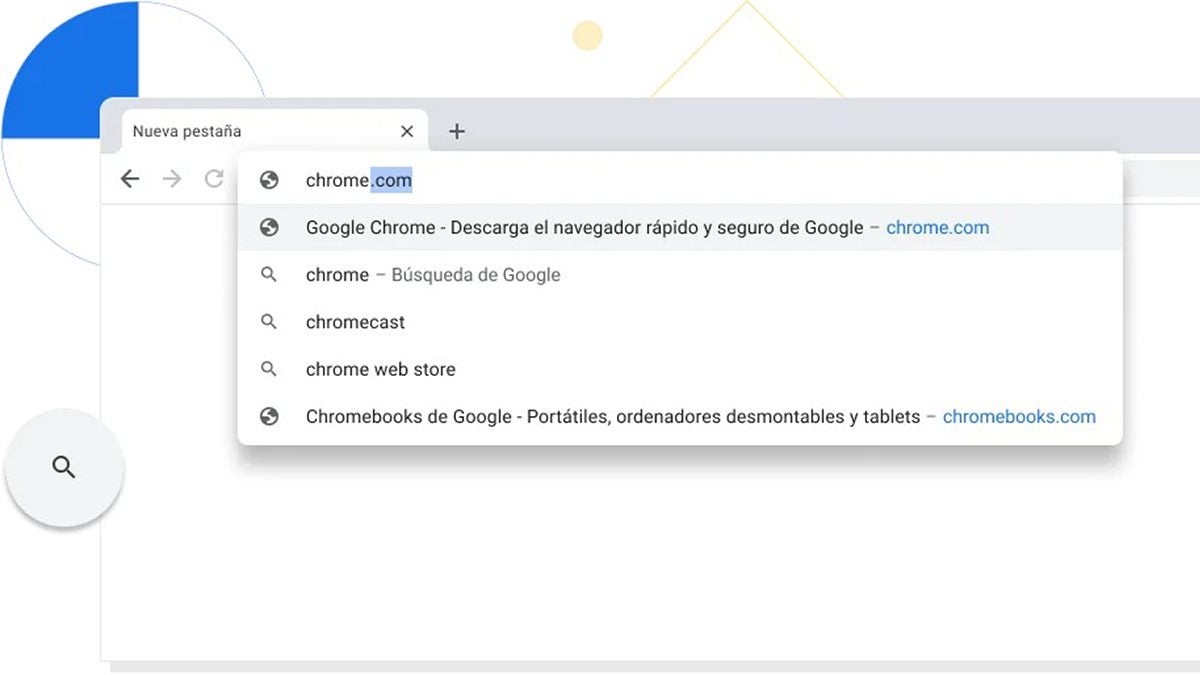Close the Nueva pestaña tab
This screenshot has width=1200, height=675.
(407, 131)
